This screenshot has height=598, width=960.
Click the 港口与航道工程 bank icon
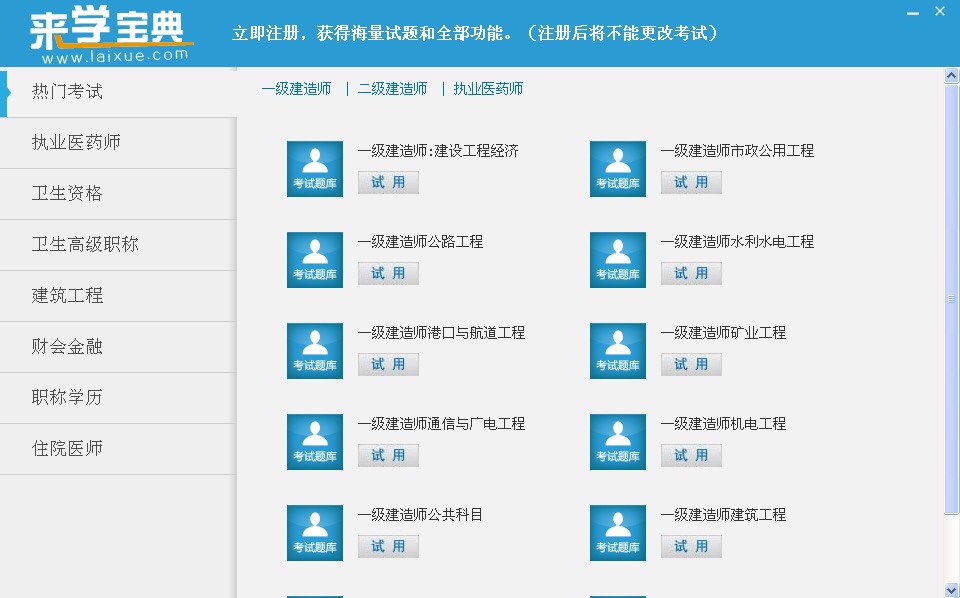314,350
